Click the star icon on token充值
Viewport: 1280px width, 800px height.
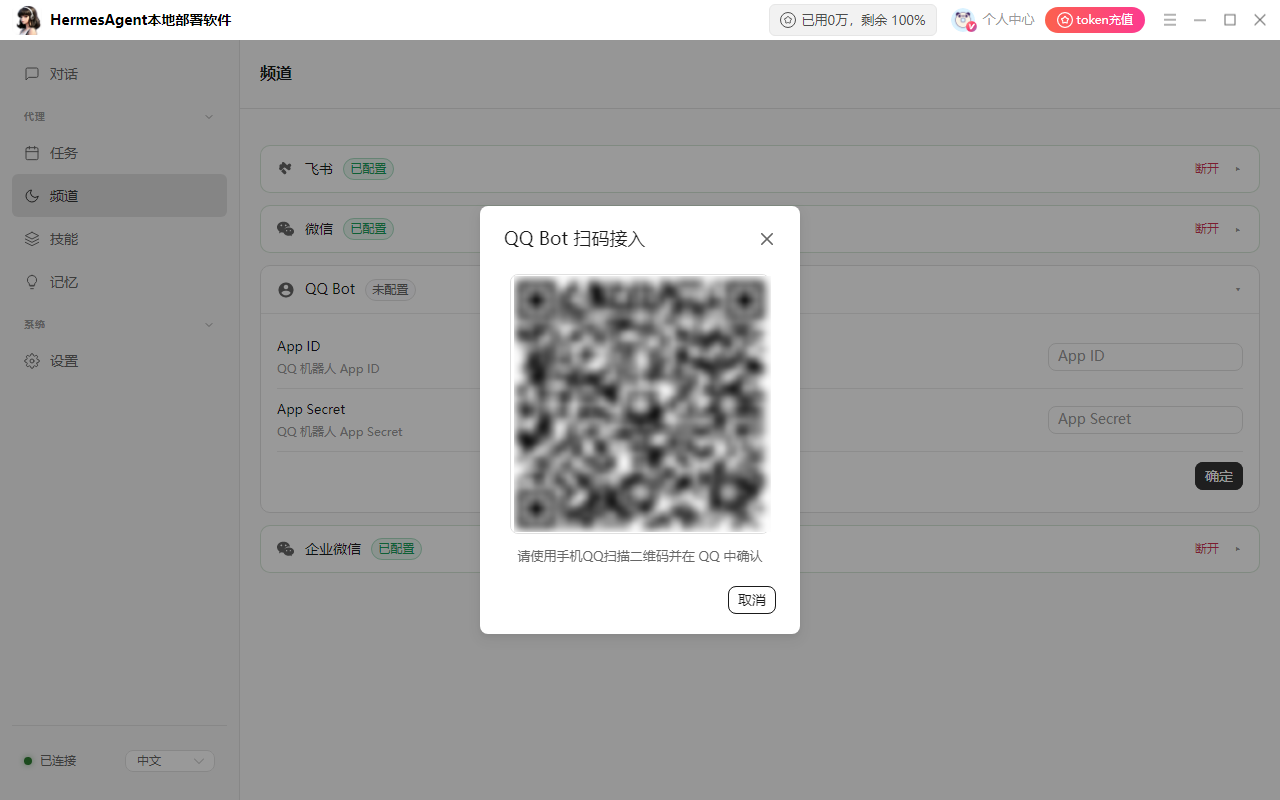click(1065, 20)
